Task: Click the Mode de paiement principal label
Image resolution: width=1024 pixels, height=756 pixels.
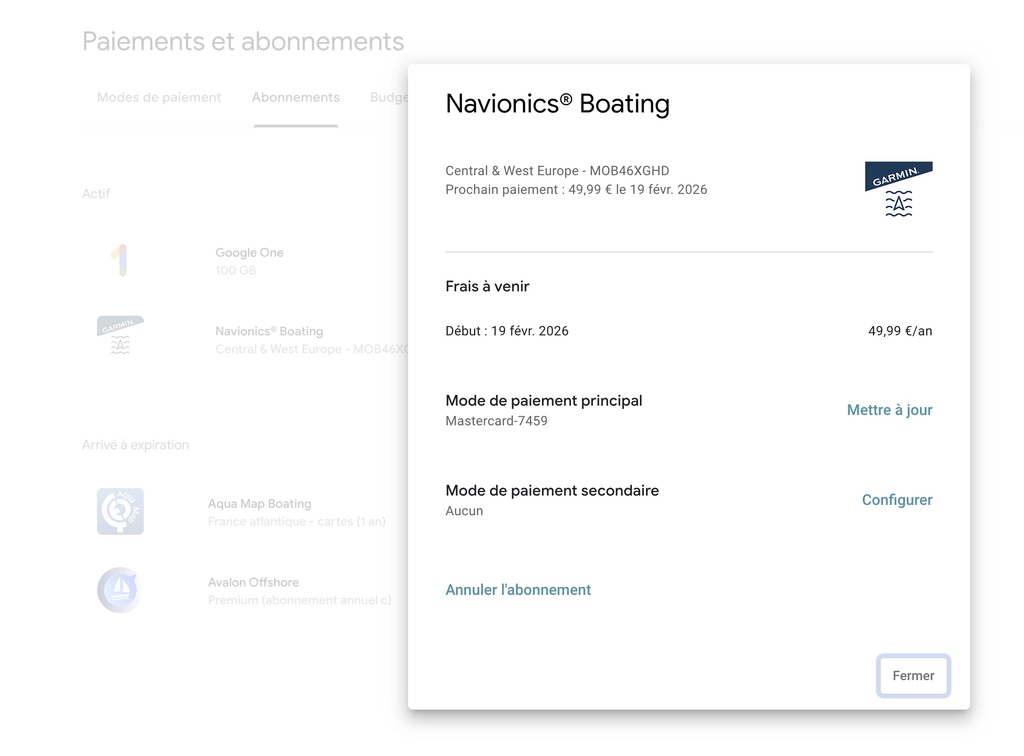Action: coord(544,400)
